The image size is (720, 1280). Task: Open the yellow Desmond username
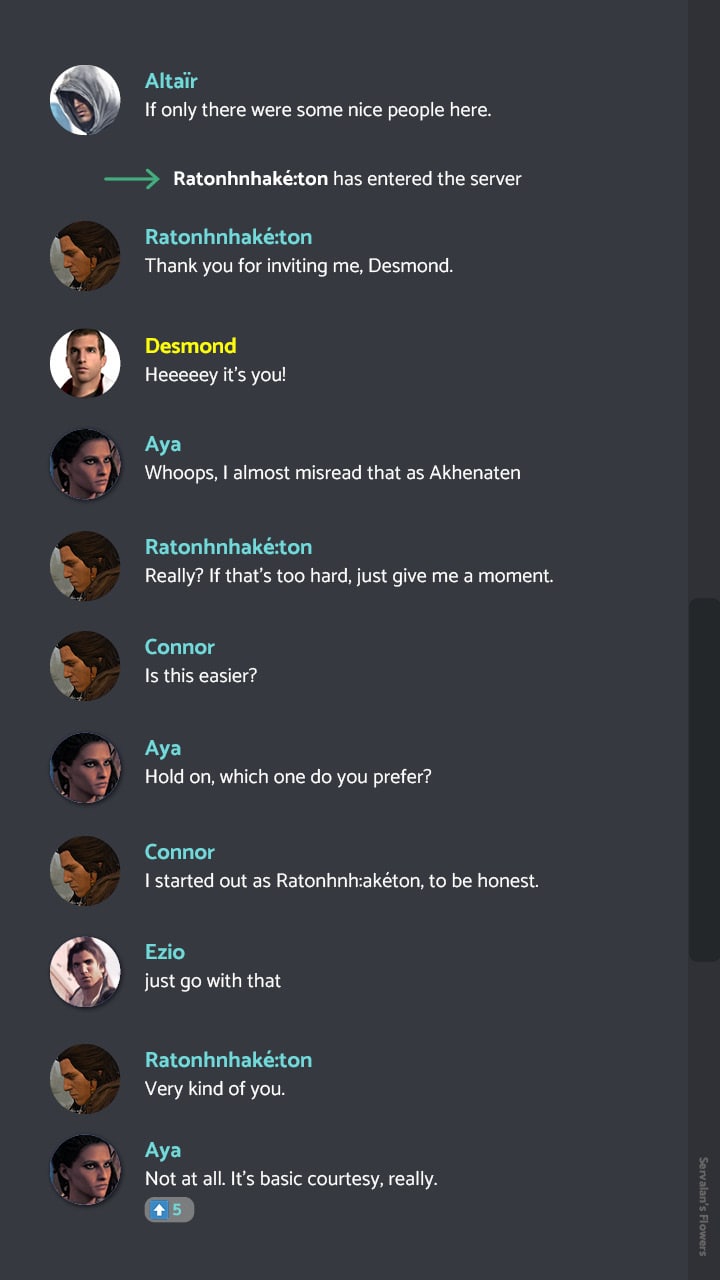tap(191, 346)
